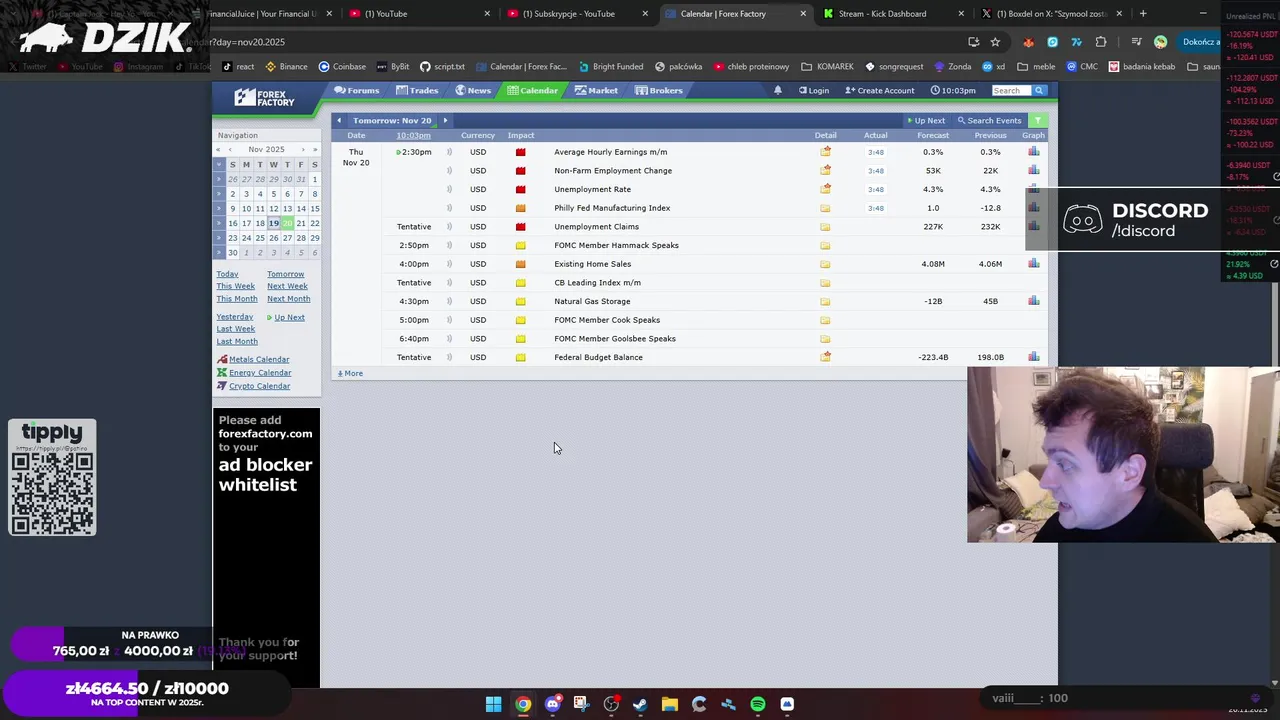Show graph for Non-Farm Employment Change

pyautogui.click(x=1033, y=171)
